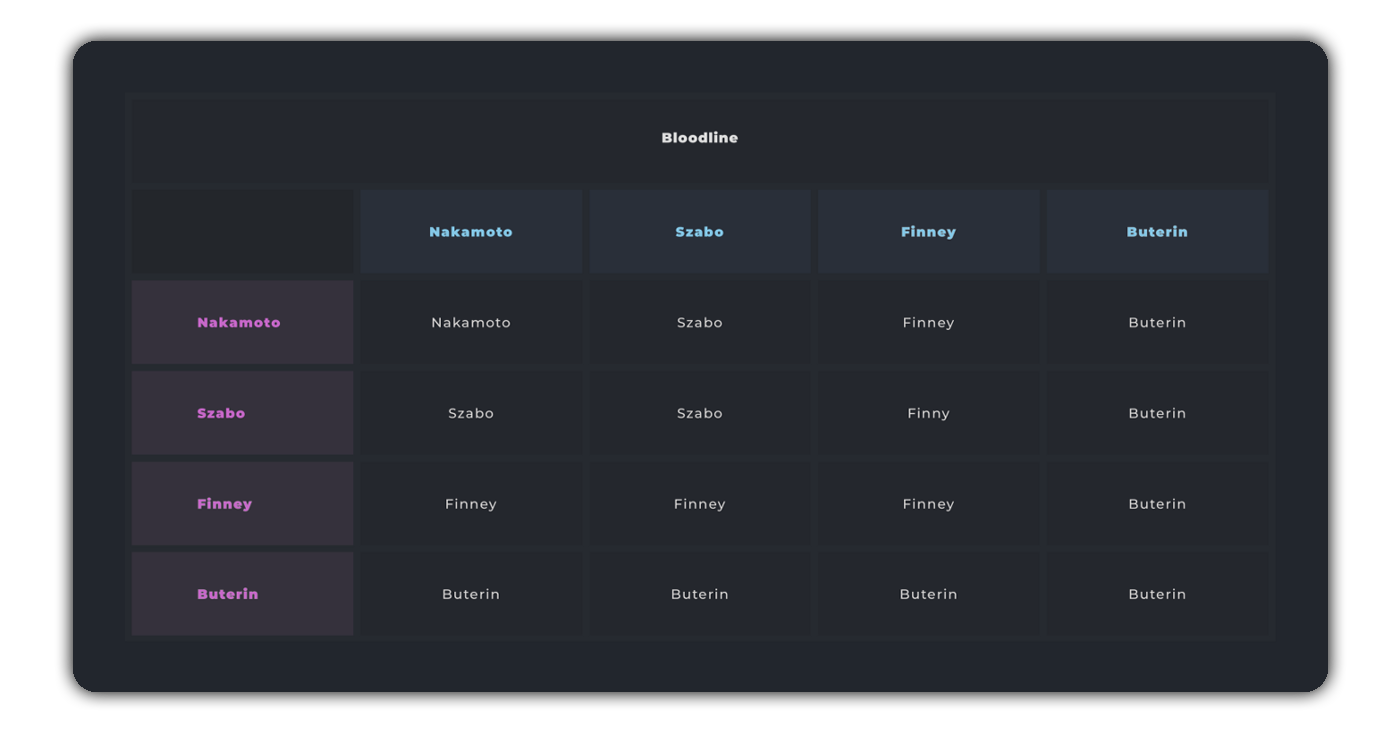1400x734 pixels.
Task: Select the Nakamoto row header
Action: click(x=243, y=322)
